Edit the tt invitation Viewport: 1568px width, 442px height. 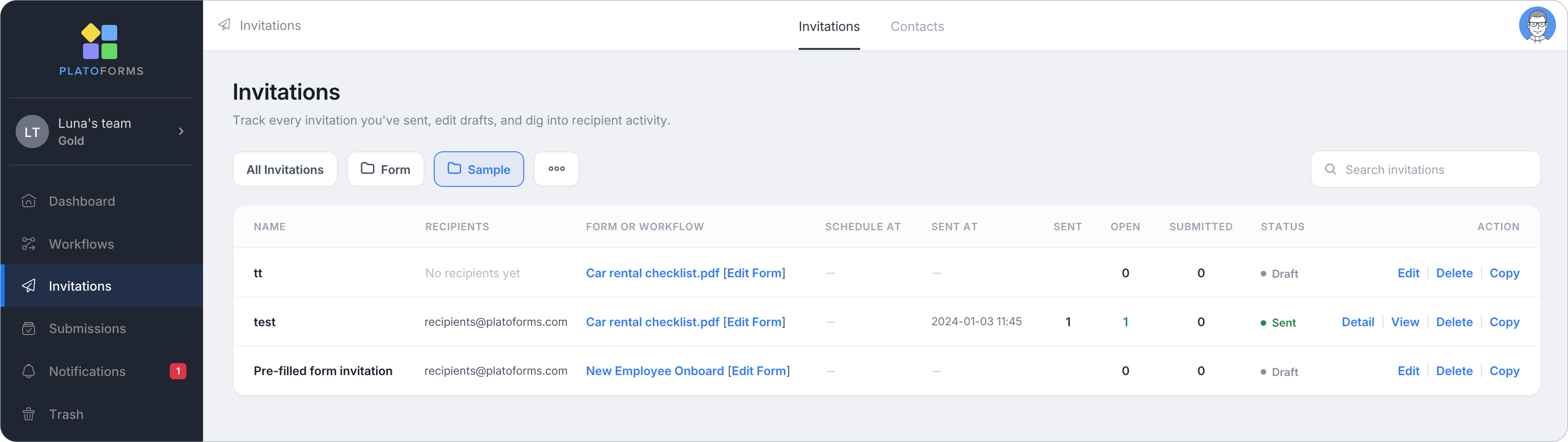[x=1408, y=273]
